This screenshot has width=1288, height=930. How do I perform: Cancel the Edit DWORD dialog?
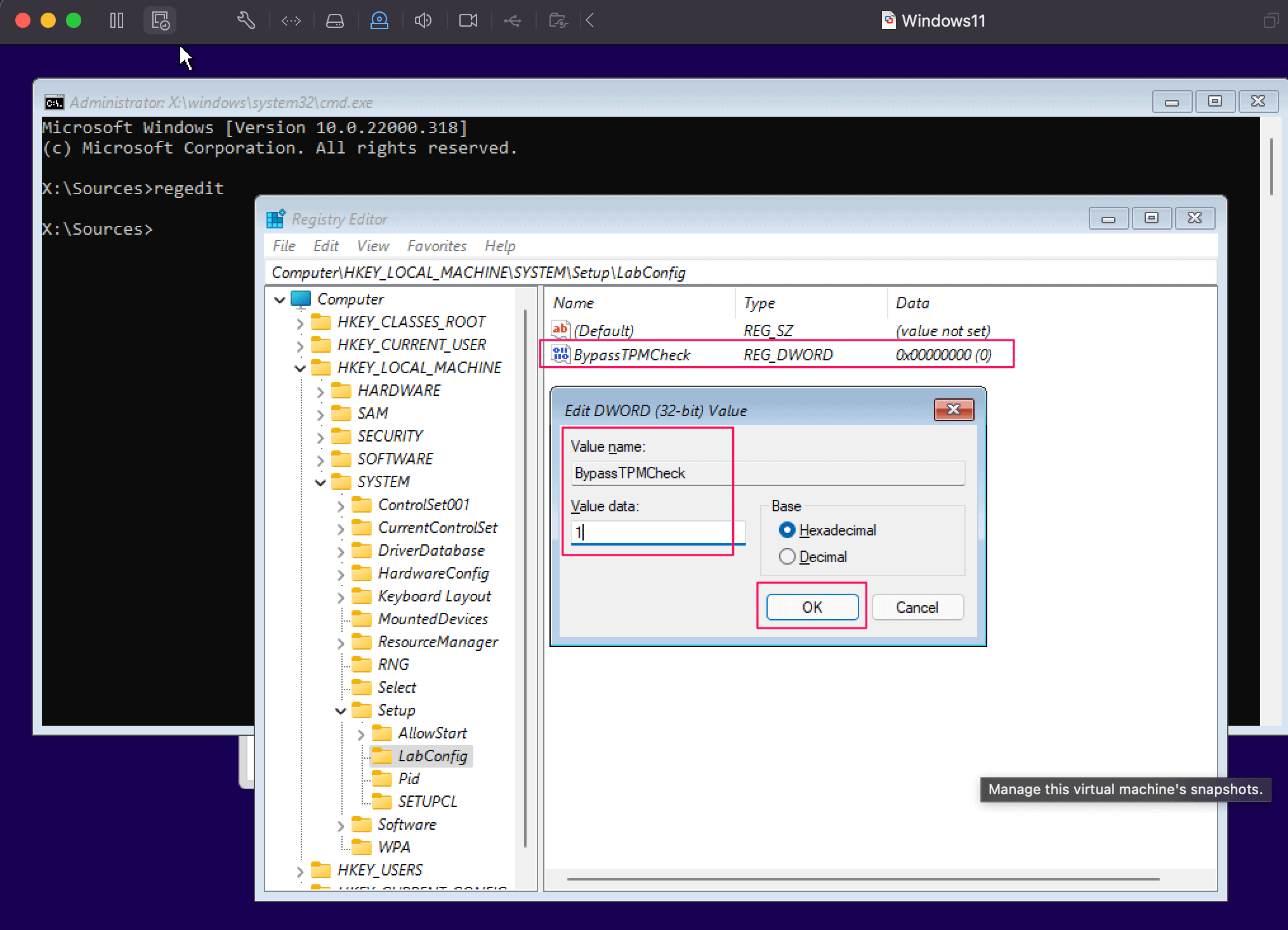click(x=917, y=607)
